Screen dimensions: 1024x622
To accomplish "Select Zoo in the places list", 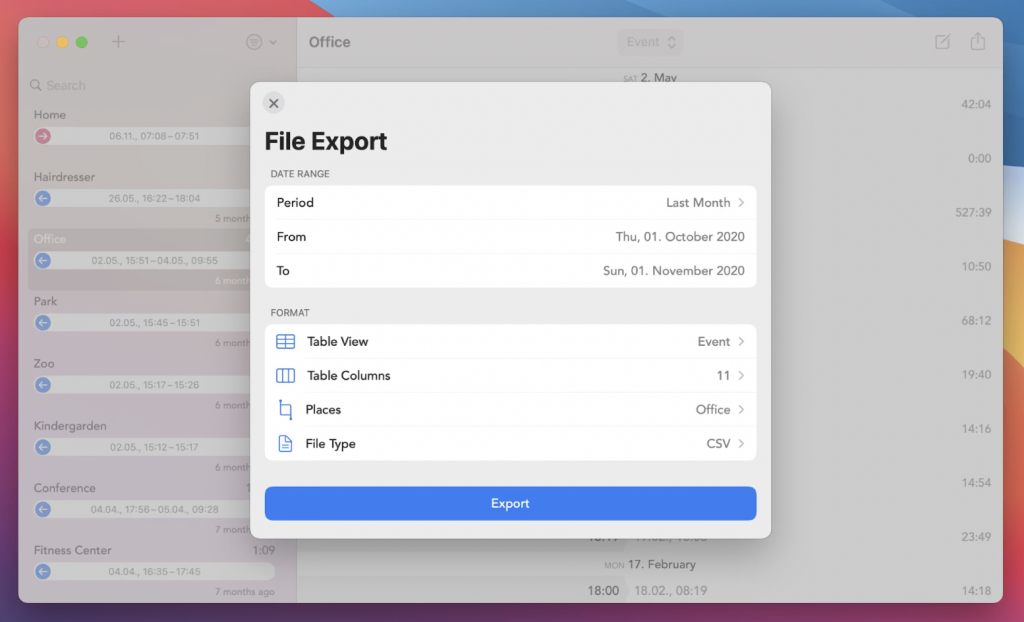I will click(x=44, y=363).
